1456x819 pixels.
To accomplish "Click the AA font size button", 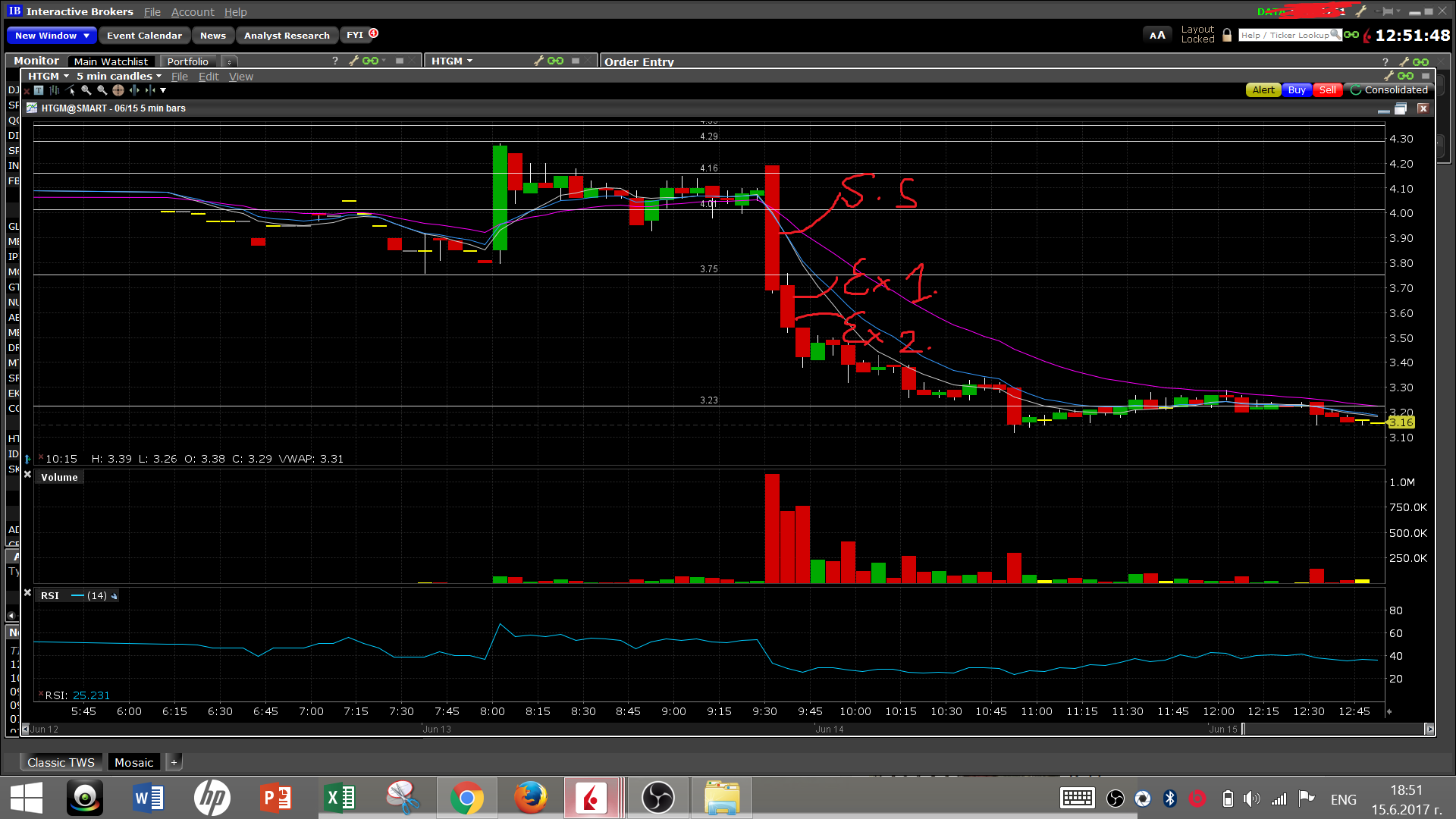I will click(x=1157, y=36).
